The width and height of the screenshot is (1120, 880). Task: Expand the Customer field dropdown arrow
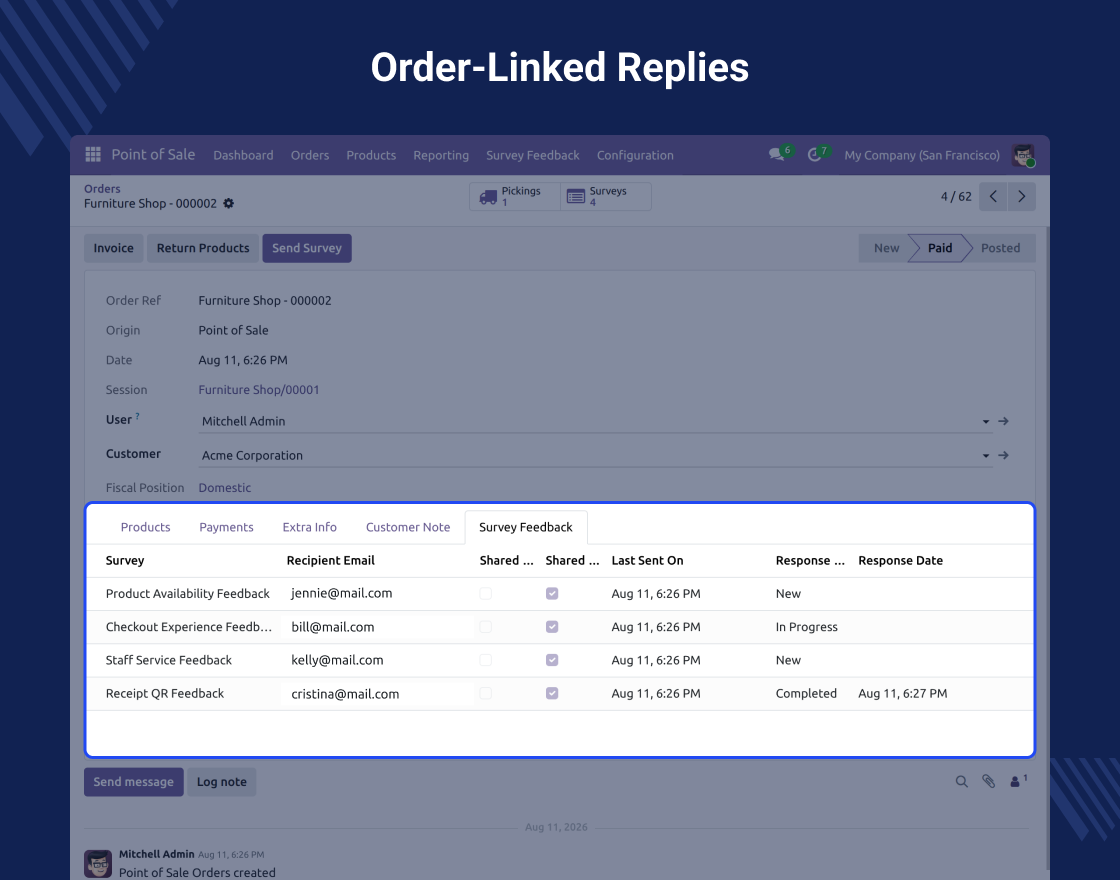986,455
